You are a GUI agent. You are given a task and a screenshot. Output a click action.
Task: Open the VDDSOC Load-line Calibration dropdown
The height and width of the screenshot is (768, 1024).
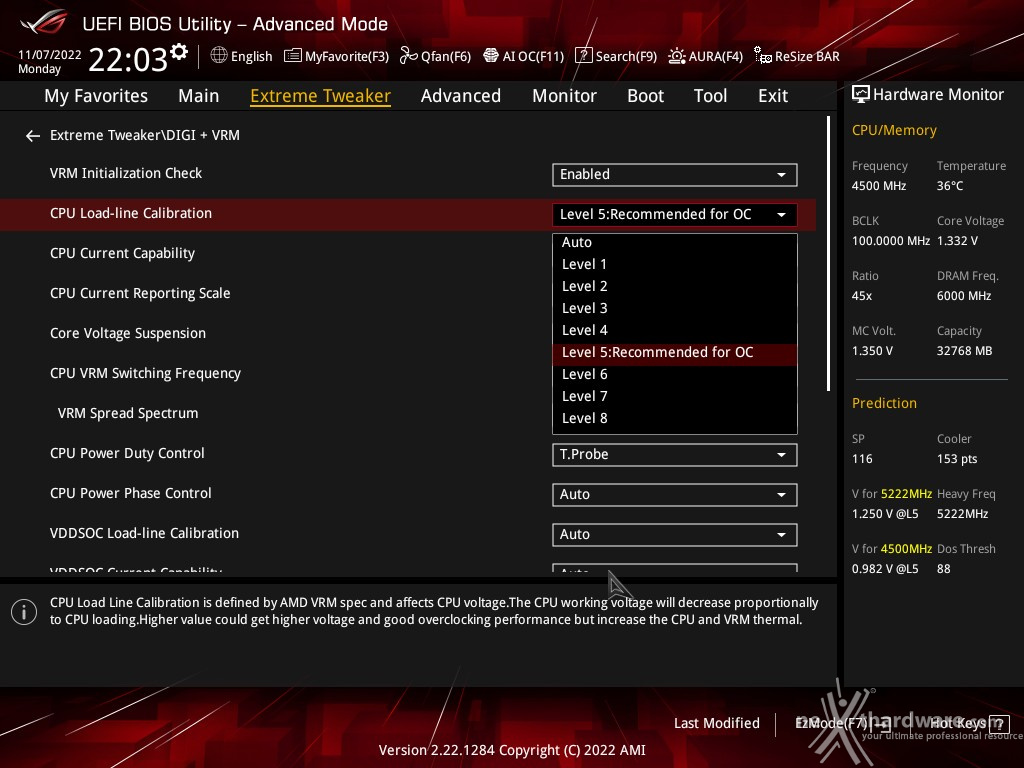(x=675, y=534)
